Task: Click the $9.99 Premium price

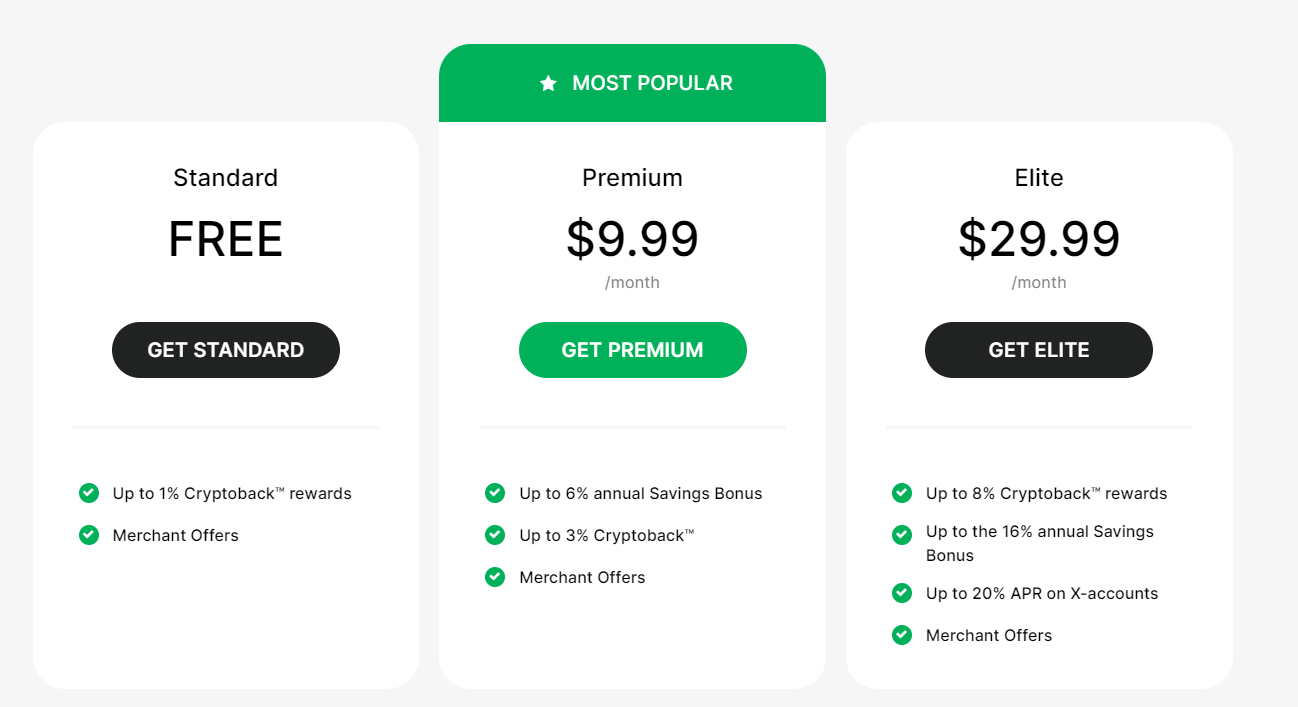Action: pos(632,239)
